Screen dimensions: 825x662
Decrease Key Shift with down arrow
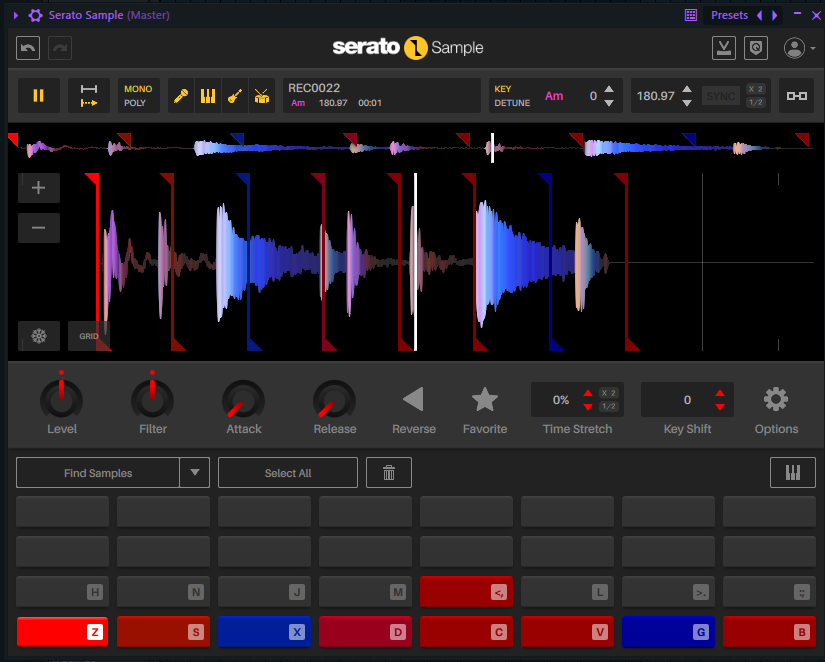pyautogui.click(x=720, y=407)
